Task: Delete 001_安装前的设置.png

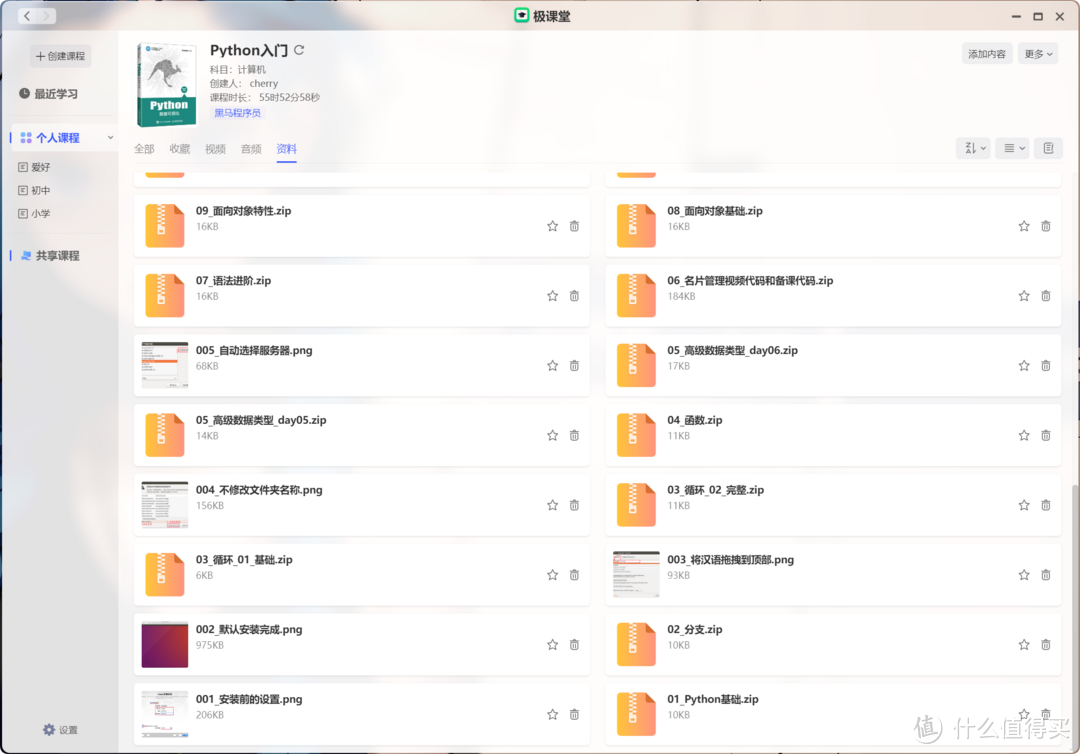Action: pyautogui.click(x=574, y=715)
